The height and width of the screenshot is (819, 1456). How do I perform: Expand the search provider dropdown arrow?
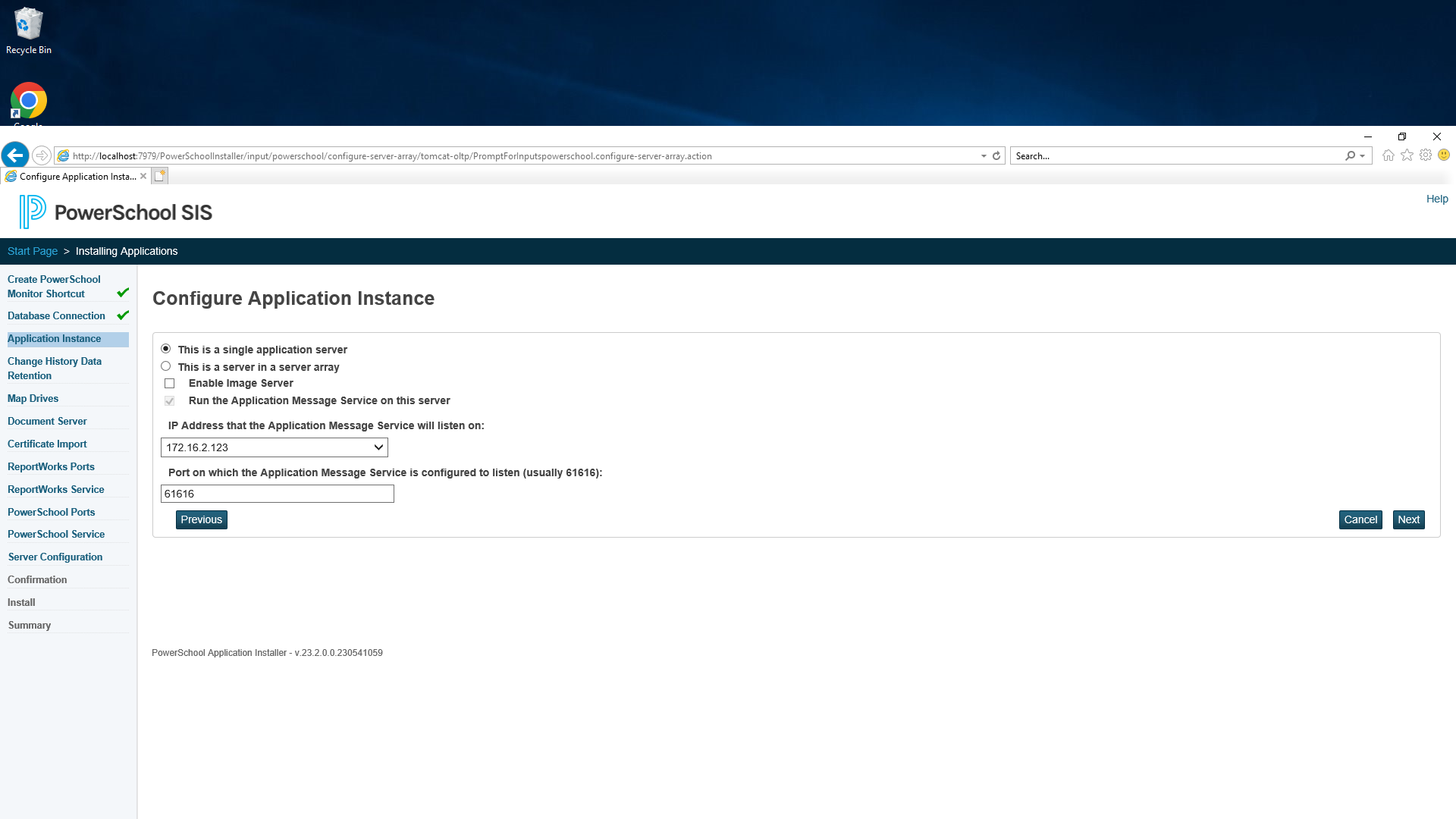click(x=1363, y=156)
